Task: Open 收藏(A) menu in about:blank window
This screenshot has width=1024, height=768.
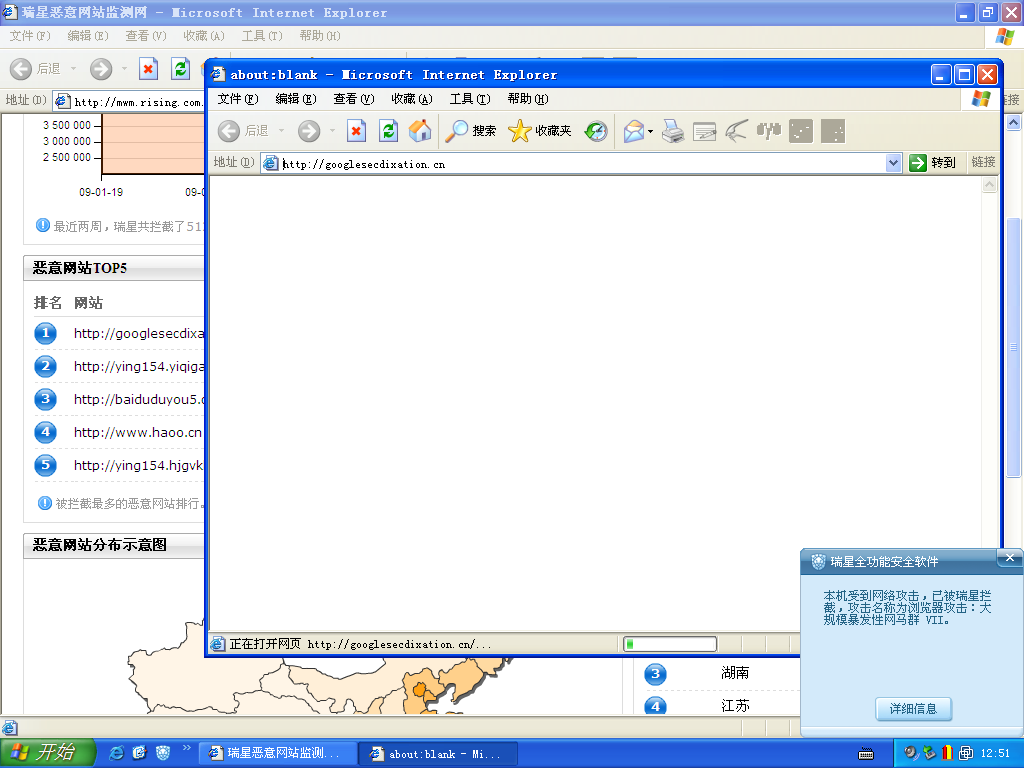Action: 412,99
